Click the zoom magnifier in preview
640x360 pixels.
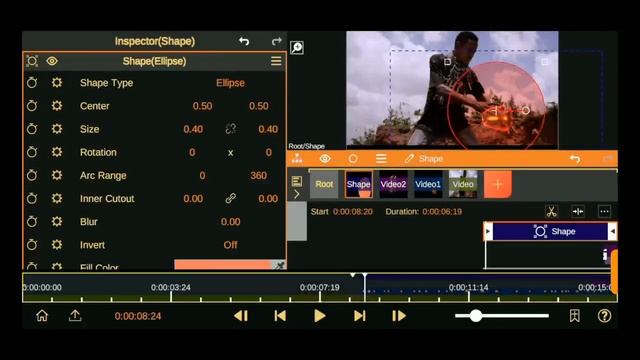tap(297, 48)
